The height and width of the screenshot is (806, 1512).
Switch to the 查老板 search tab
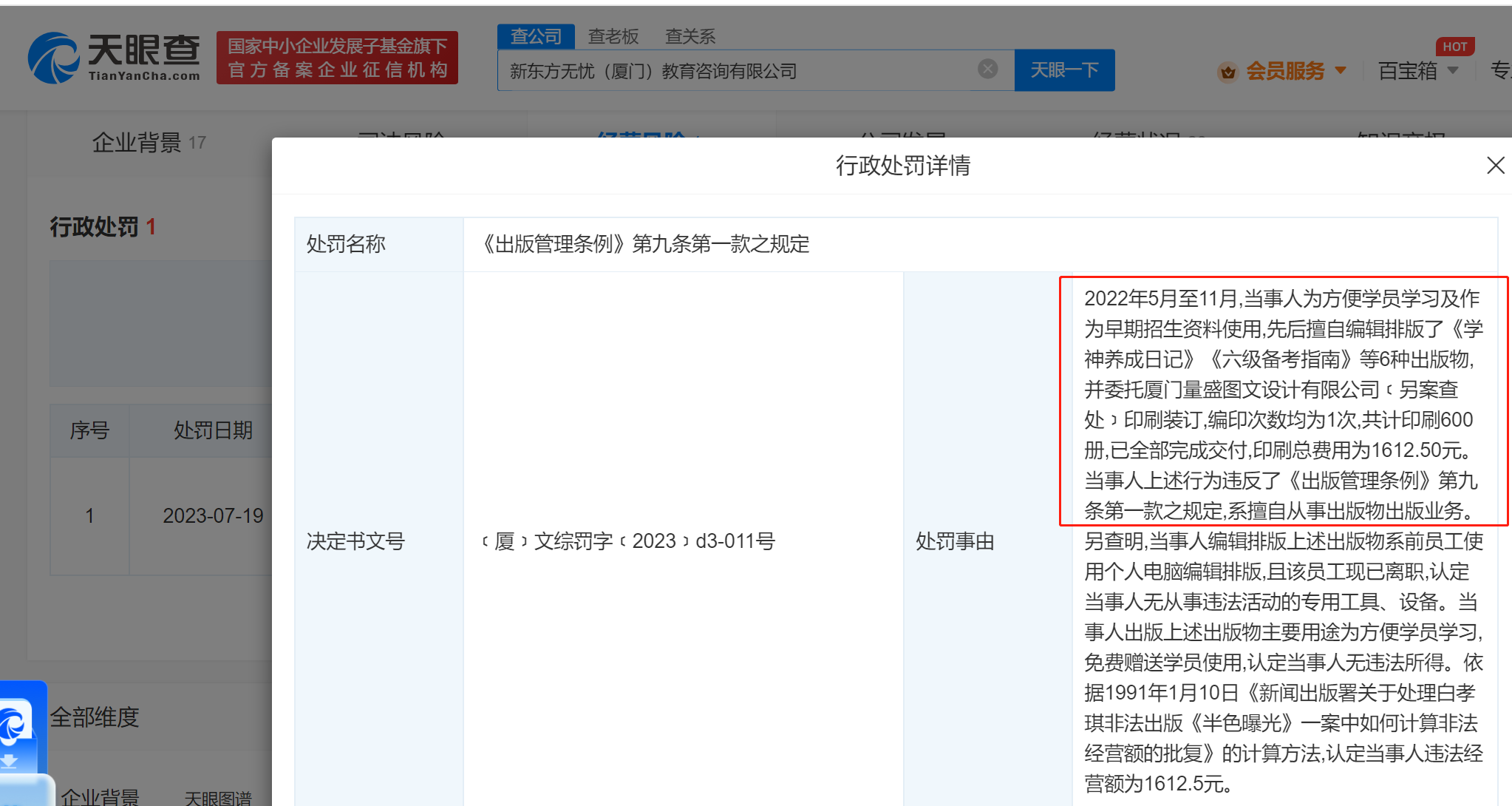[x=613, y=36]
